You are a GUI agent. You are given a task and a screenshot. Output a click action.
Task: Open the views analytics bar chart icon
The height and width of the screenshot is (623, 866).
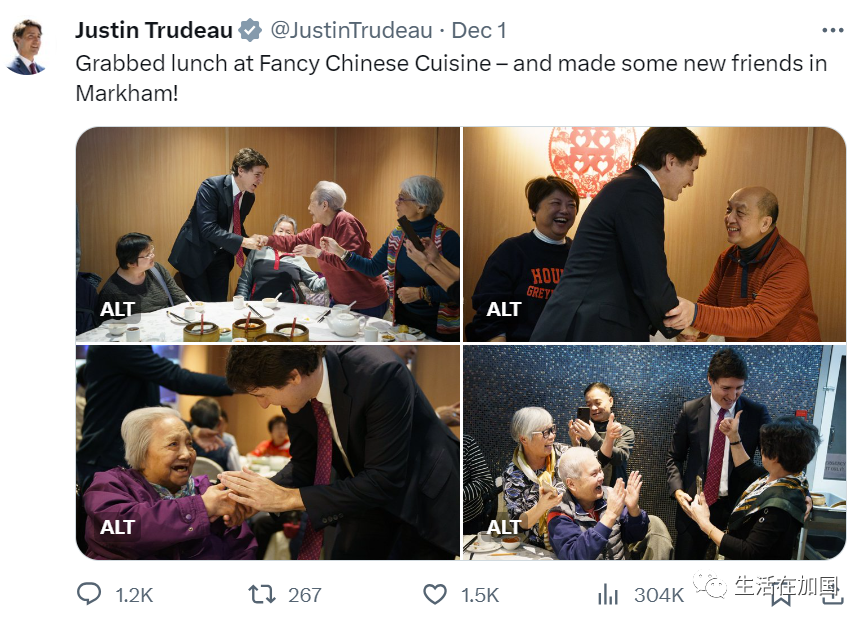point(608,595)
